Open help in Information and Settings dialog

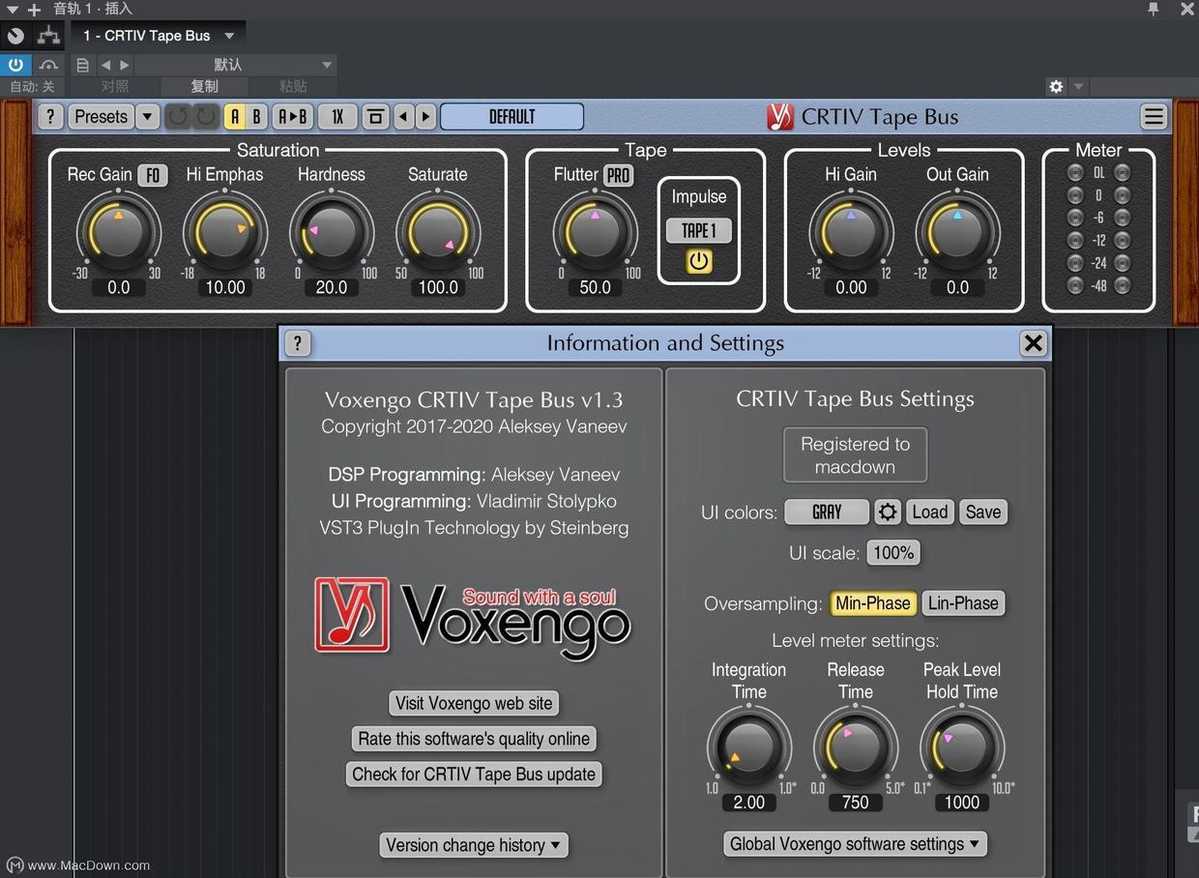297,343
